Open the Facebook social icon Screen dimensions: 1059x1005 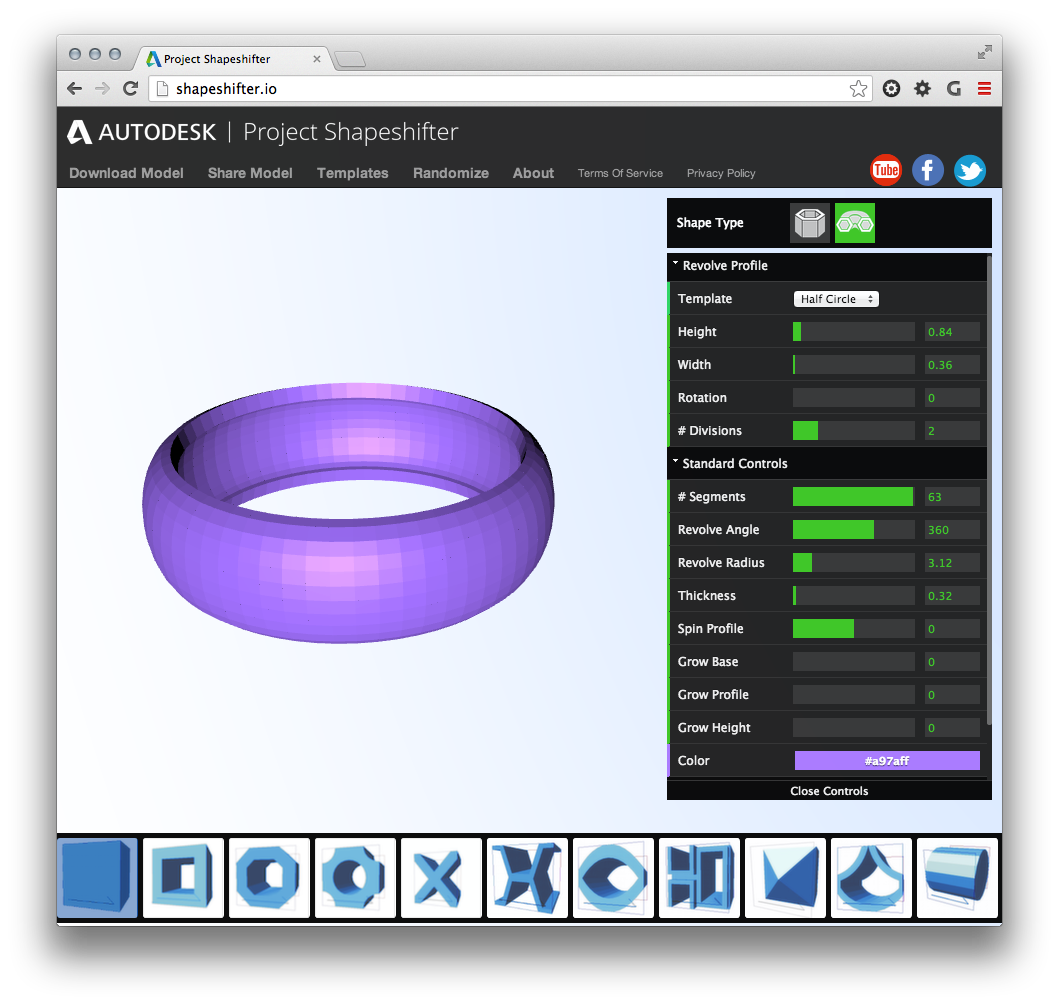click(927, 171)
